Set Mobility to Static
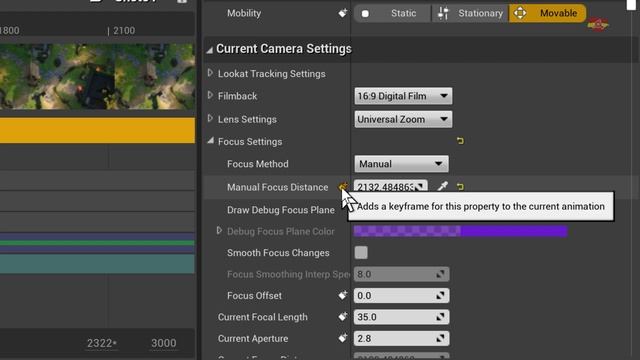640x360 pixels. tap(392, 13)
